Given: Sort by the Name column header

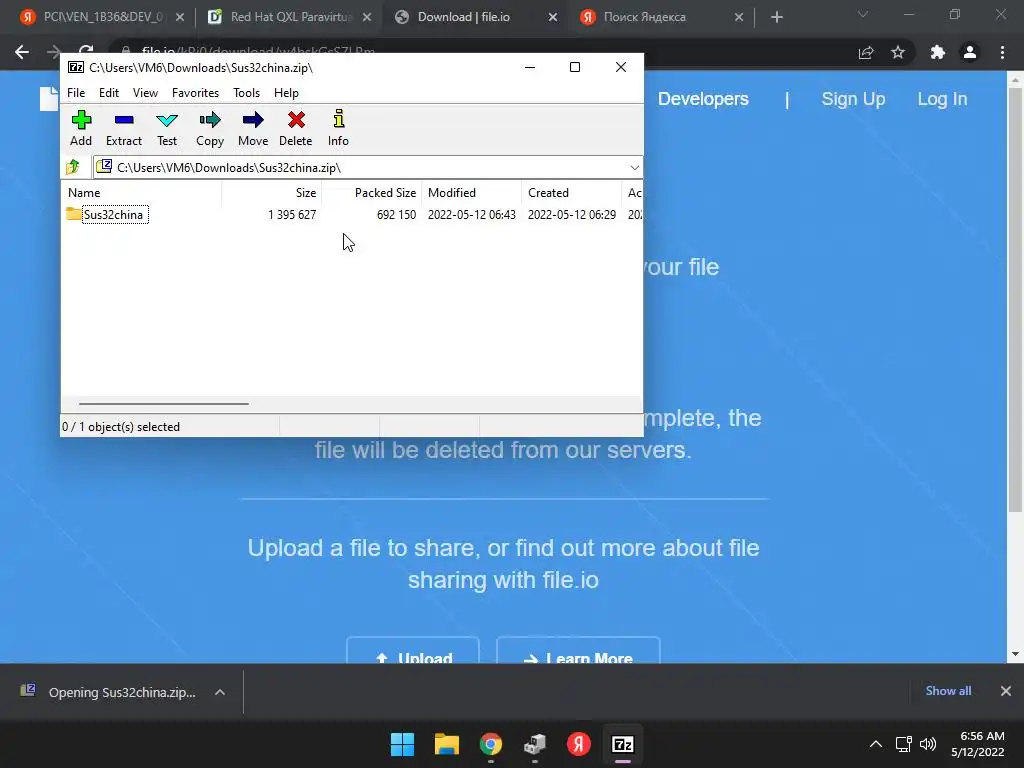Looking at the screenshot, I should (142, 193).
